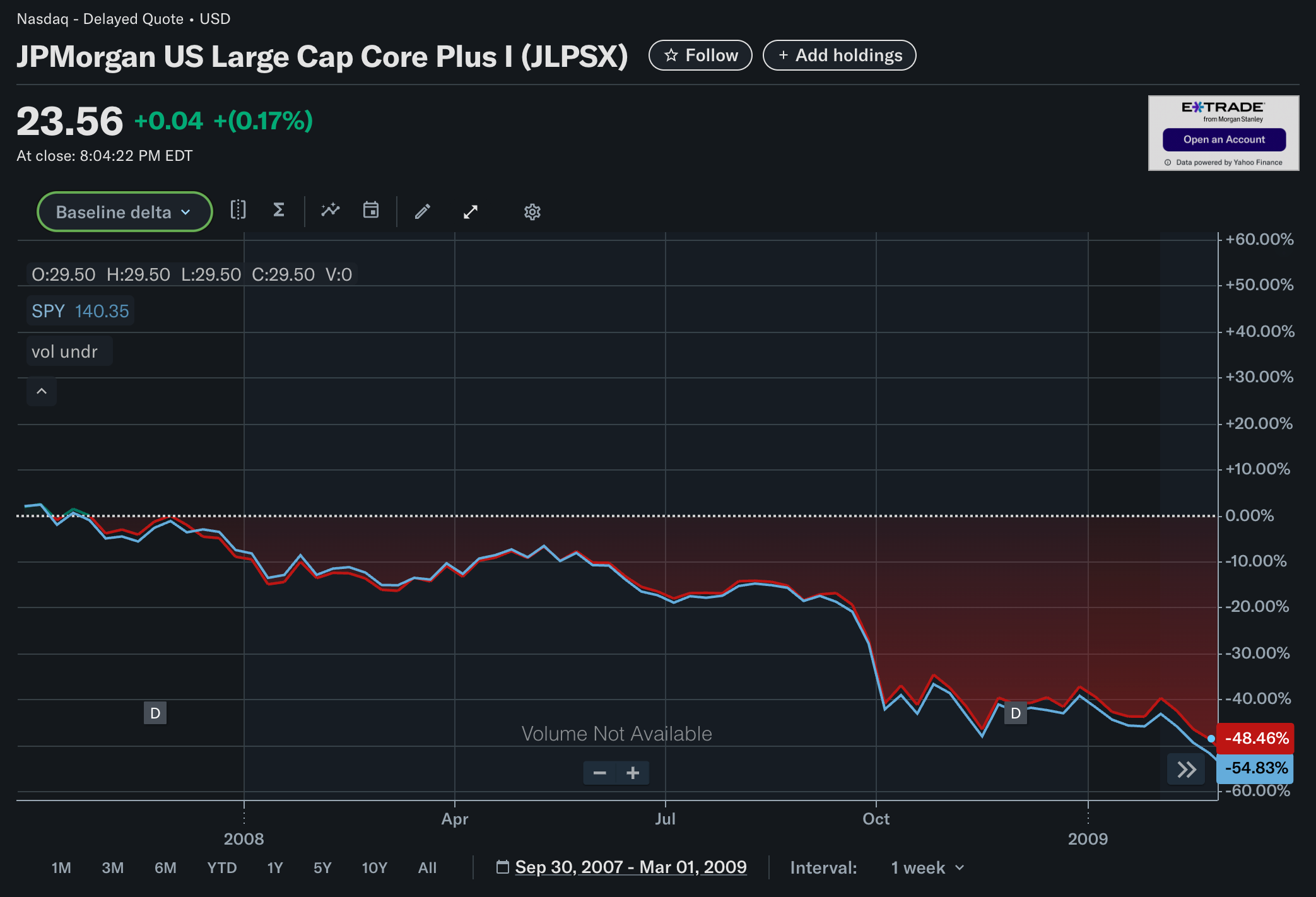The height and width of the screenshot is (897, 1316).
Task: Toggle Follow for JLPSX
Action: click(x=700, y=55)
